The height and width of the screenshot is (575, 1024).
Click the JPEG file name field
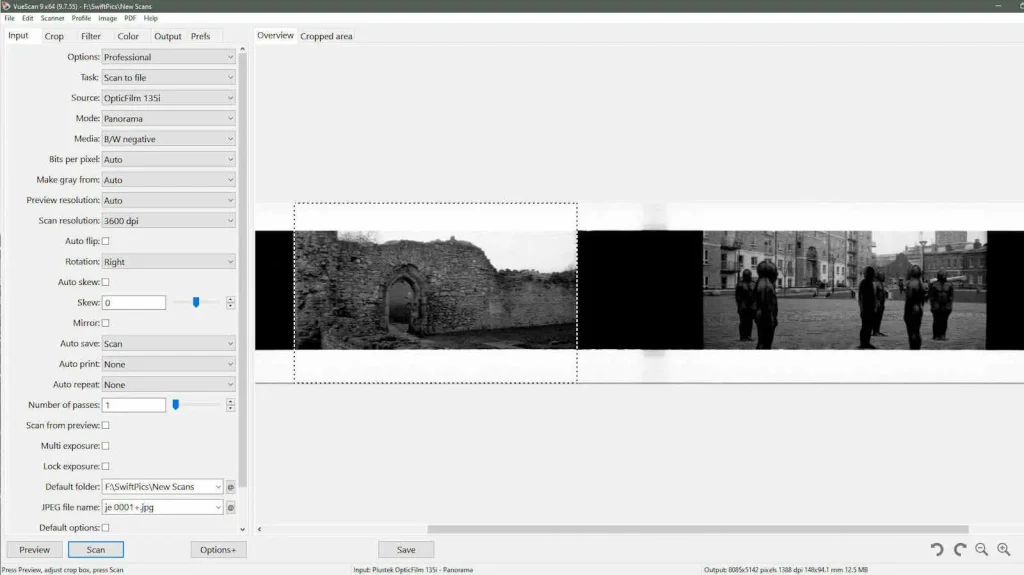click(162, 507)
